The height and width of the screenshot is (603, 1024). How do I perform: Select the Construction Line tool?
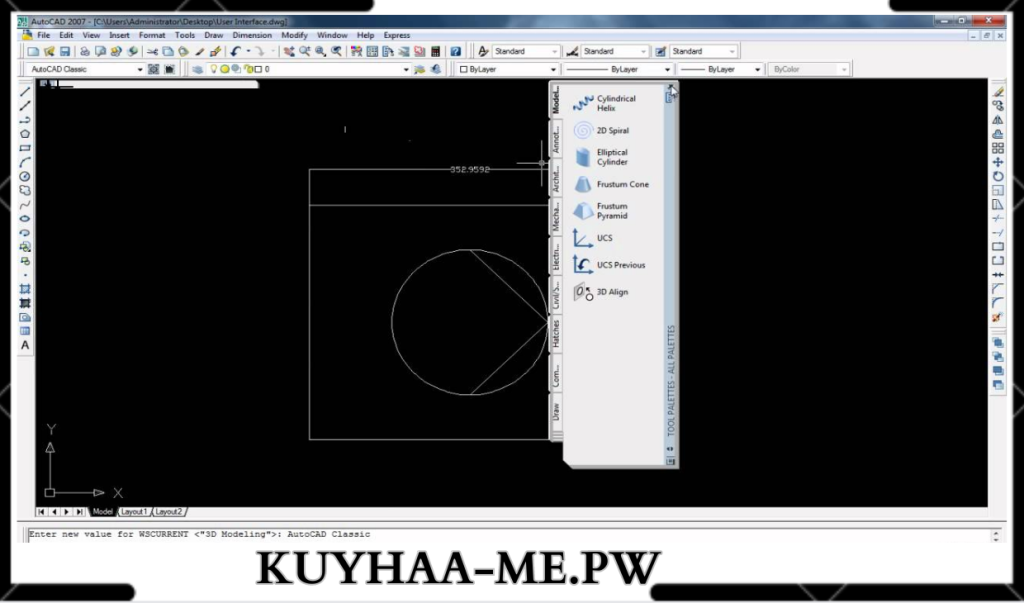[25, 106]
